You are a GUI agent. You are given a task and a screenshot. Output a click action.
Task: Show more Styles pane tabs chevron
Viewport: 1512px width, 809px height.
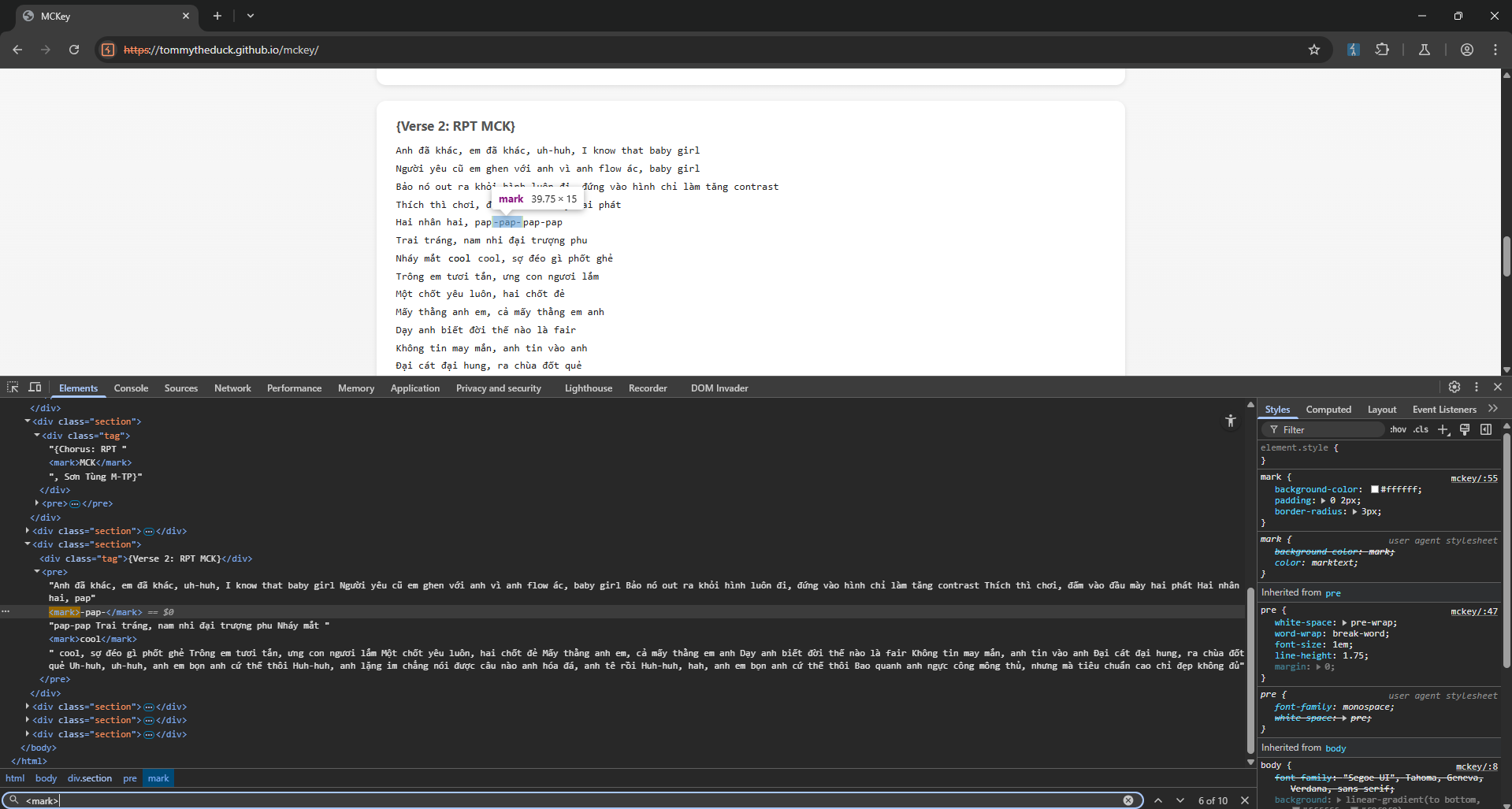point(1493,408)
